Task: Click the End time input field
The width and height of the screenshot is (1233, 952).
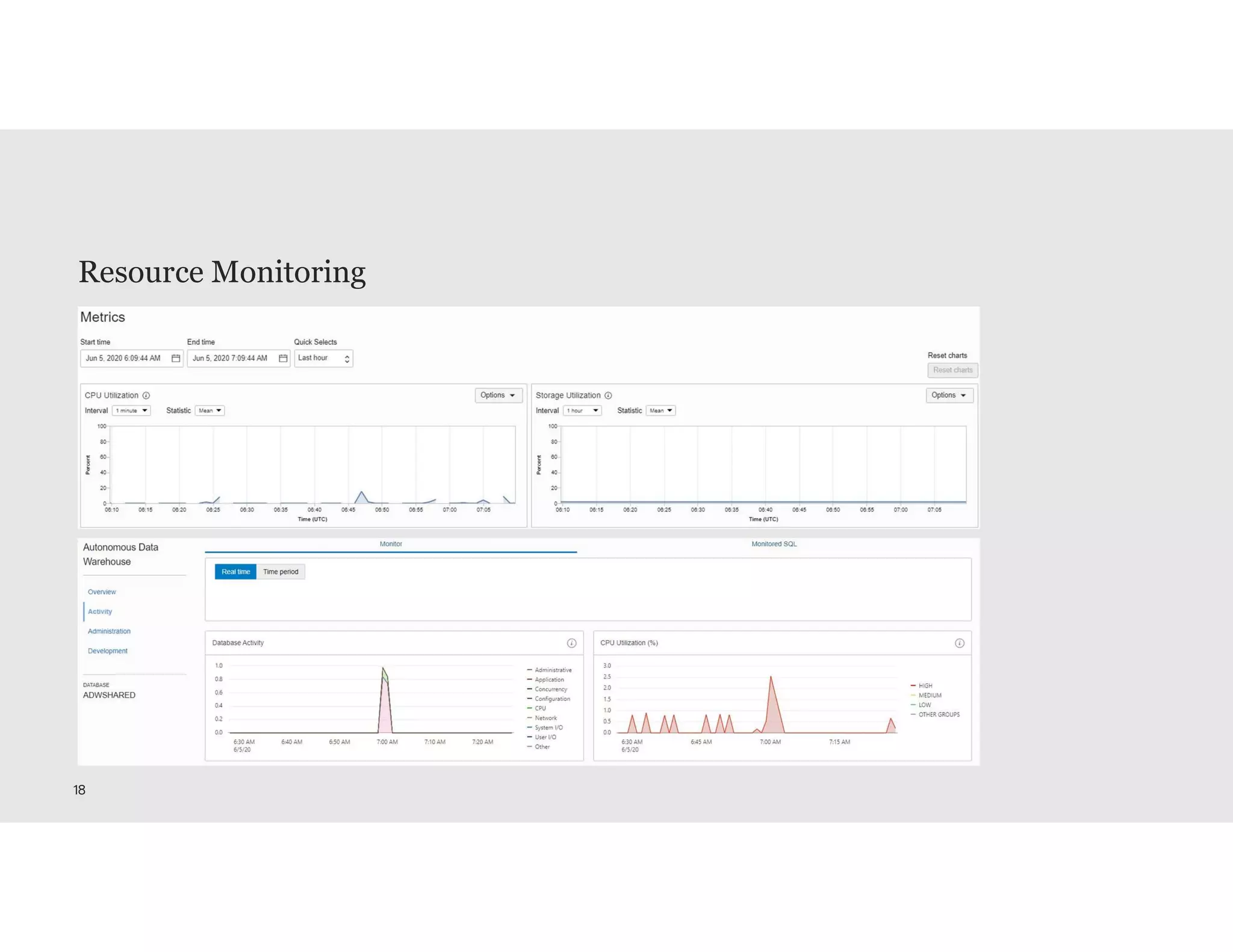Action: tap(238, 358)
